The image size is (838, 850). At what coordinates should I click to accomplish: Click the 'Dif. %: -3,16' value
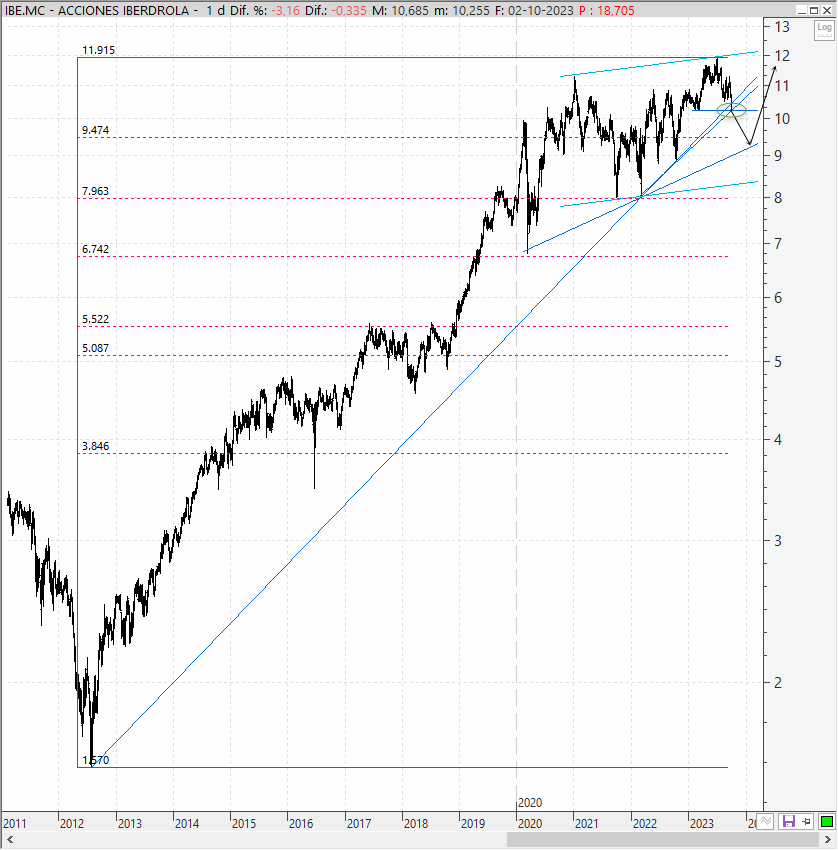[265, 10]
